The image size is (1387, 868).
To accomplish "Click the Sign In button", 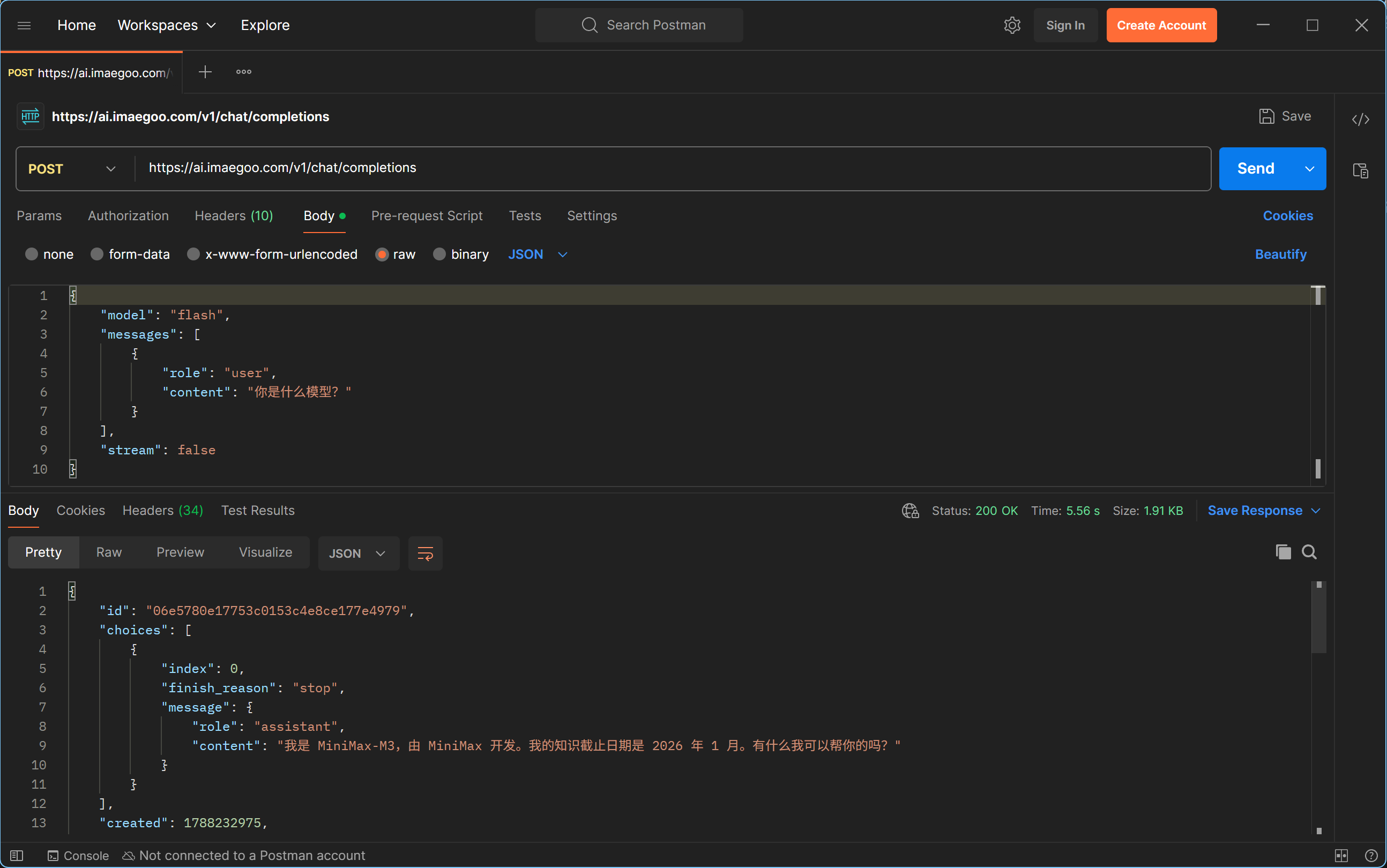I will (1065, 25).
